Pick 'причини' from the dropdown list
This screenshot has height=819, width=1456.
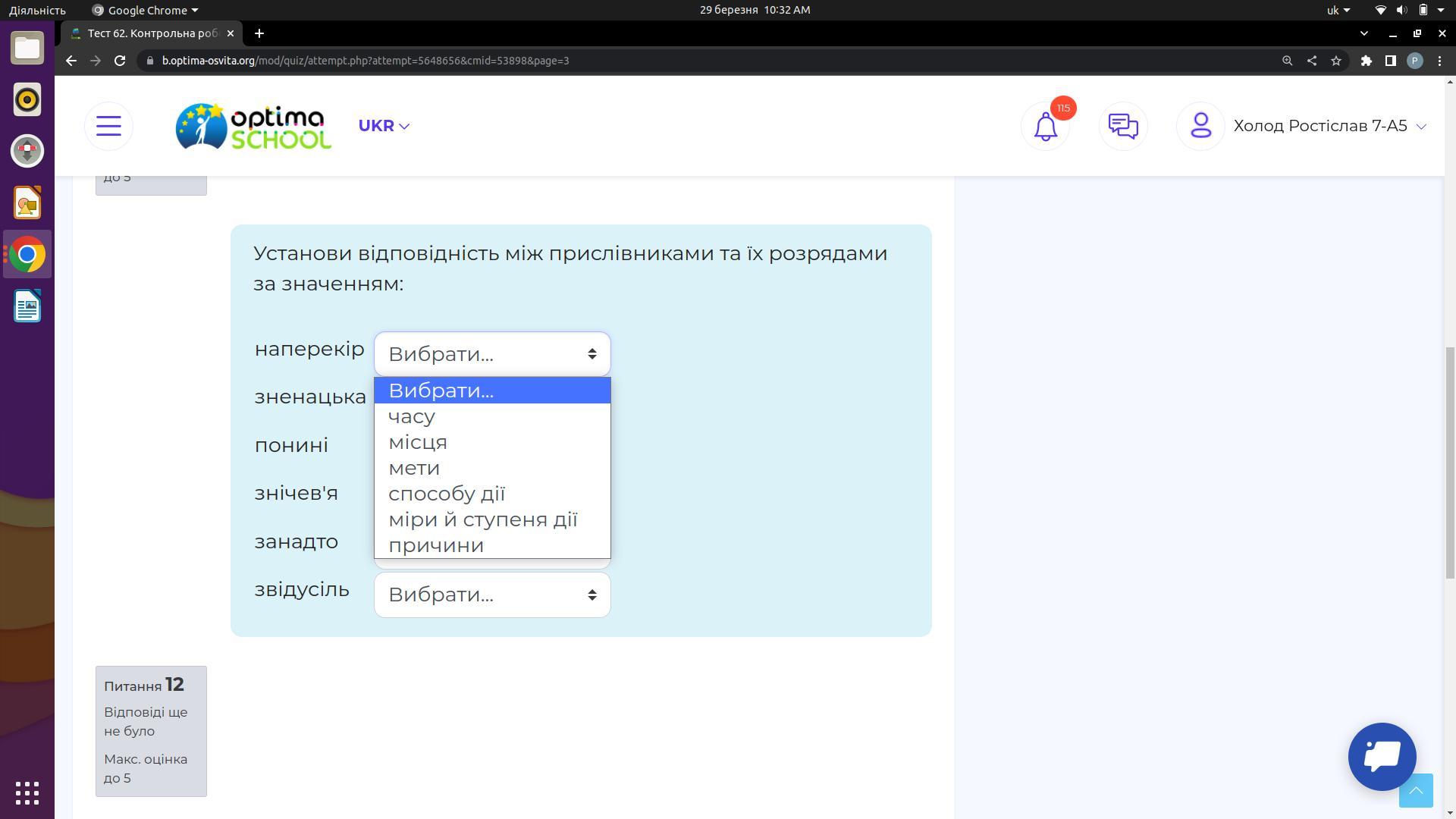pos(436,545)
